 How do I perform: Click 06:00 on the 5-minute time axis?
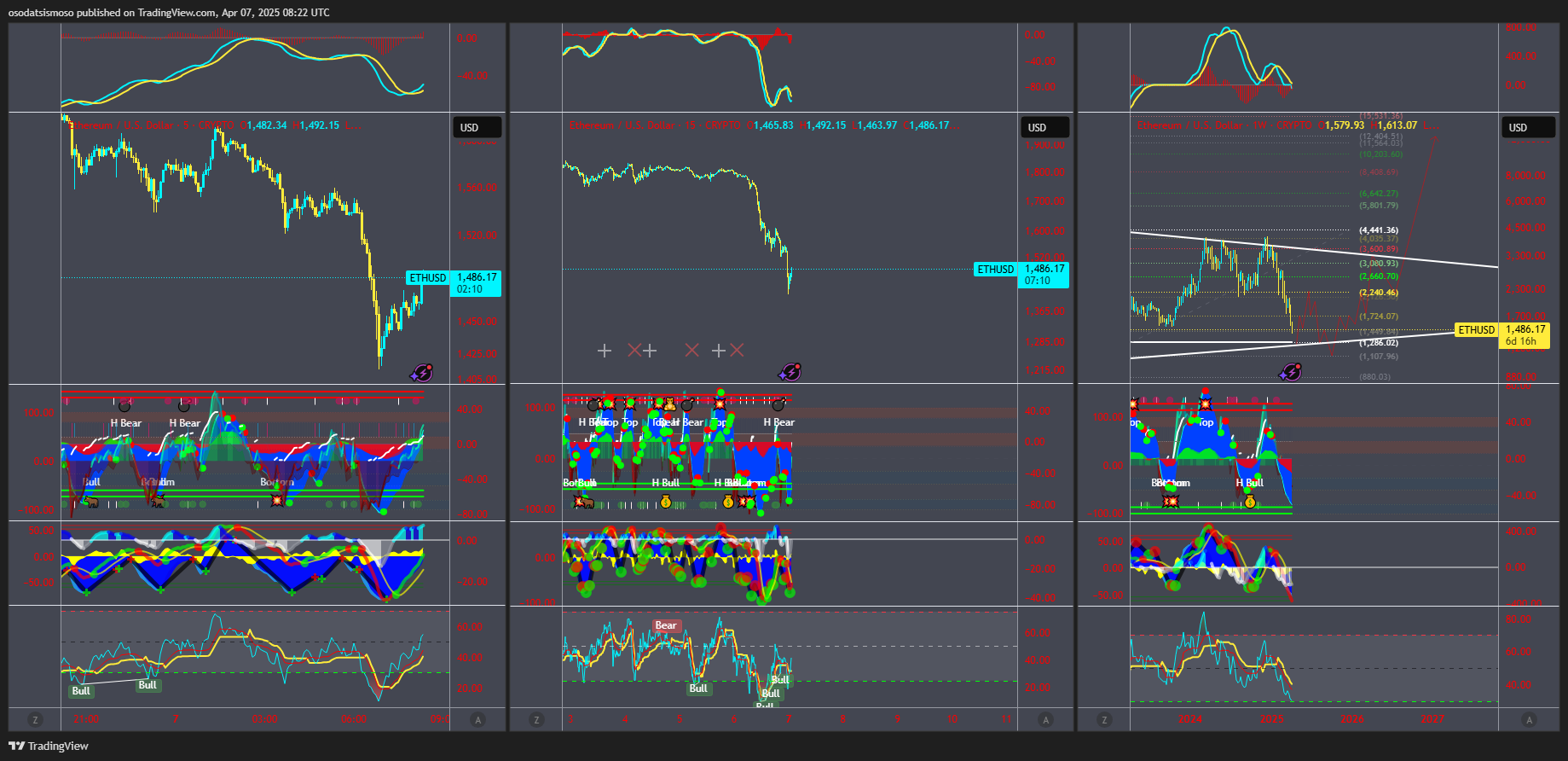click(x=354, y=719)
